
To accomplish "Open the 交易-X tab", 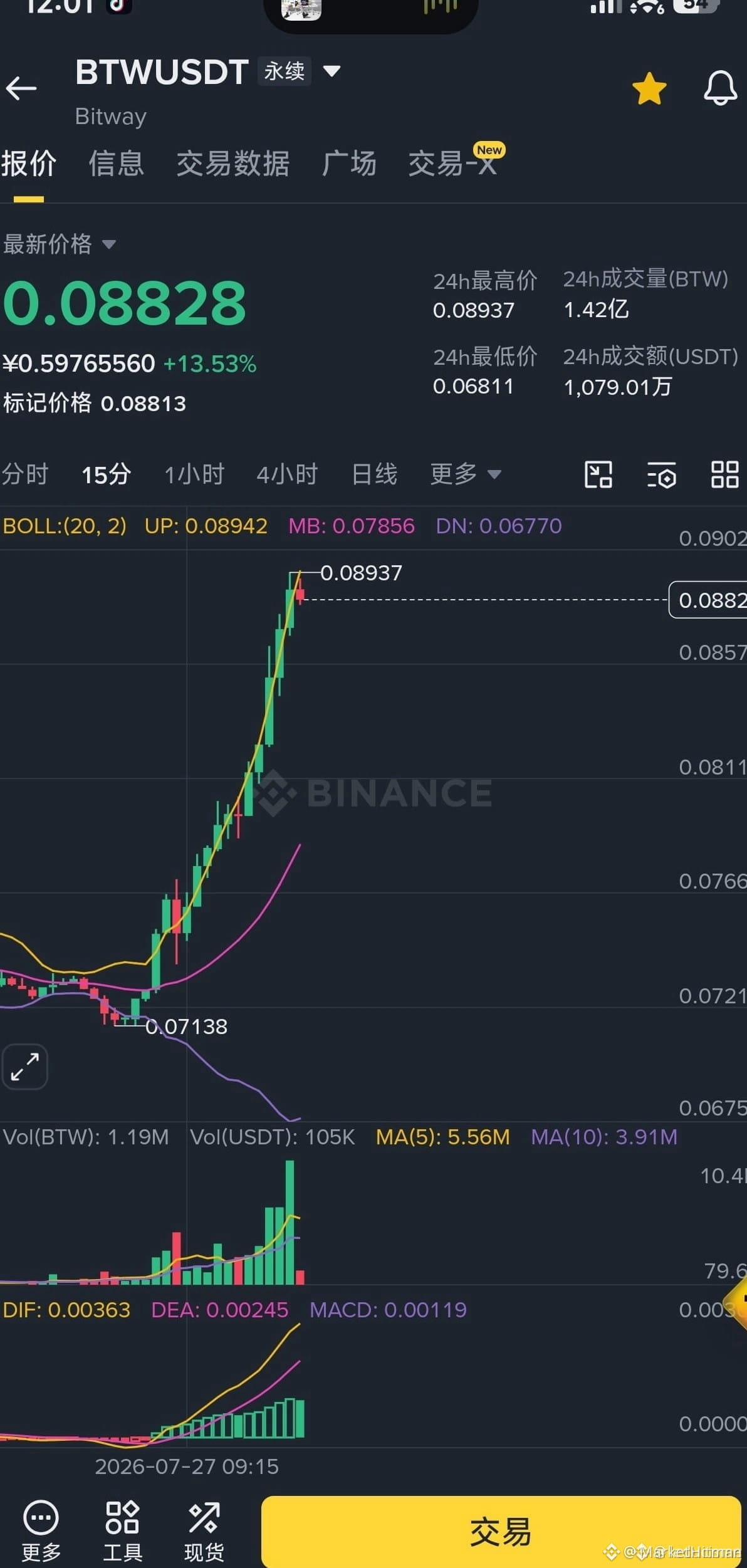I will (x=453, y=164).
